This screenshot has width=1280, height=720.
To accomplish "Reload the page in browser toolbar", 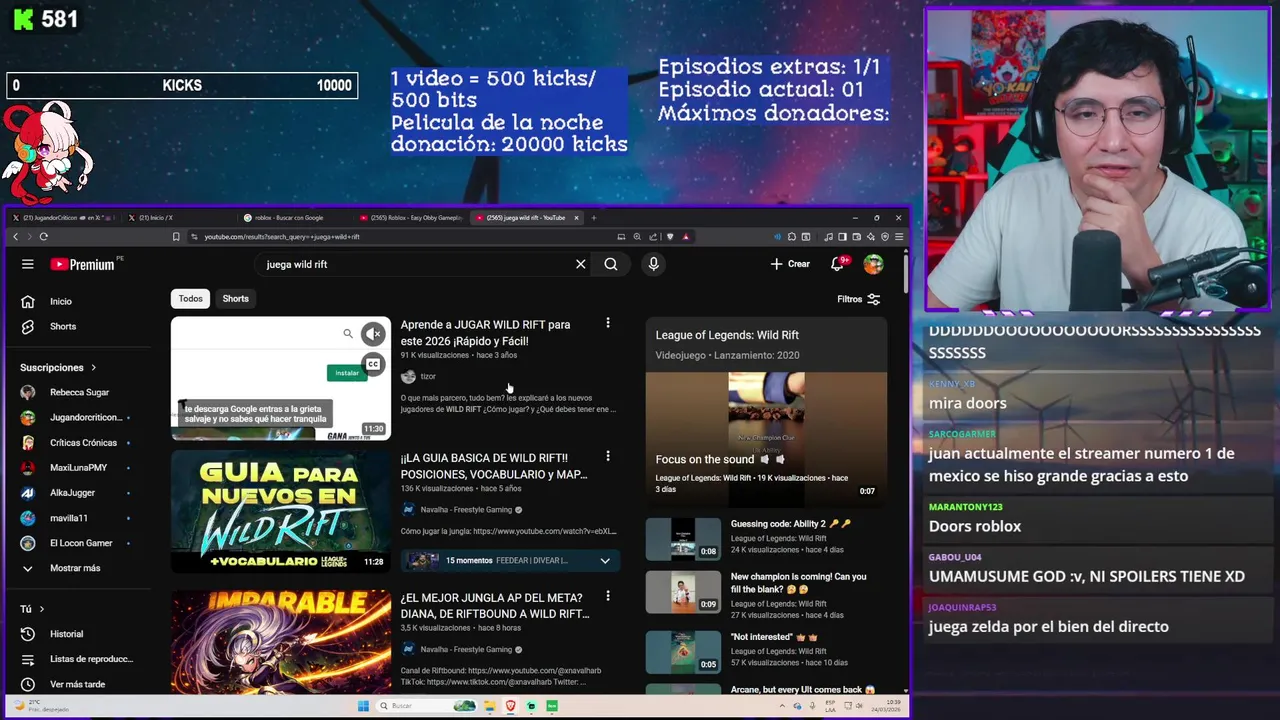I will [x=44, y=237].
